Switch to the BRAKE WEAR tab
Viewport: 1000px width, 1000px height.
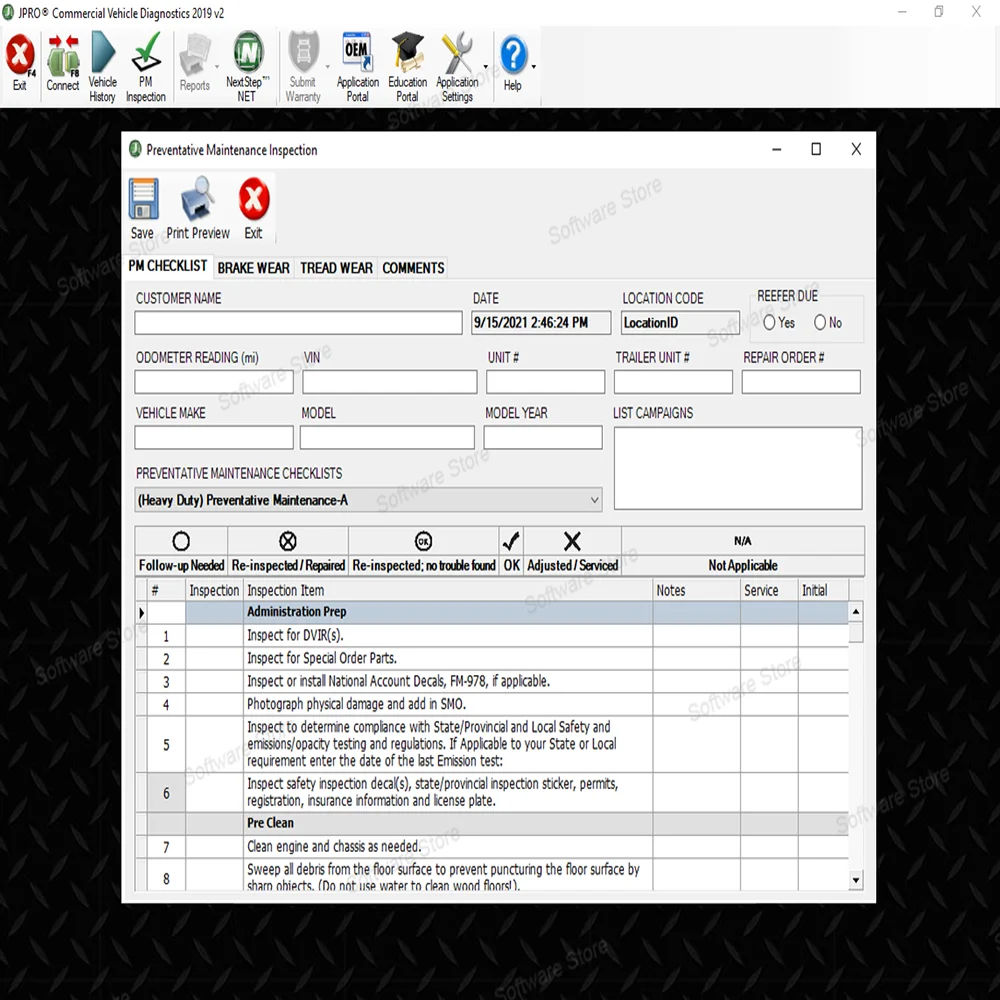coord(253,268)
